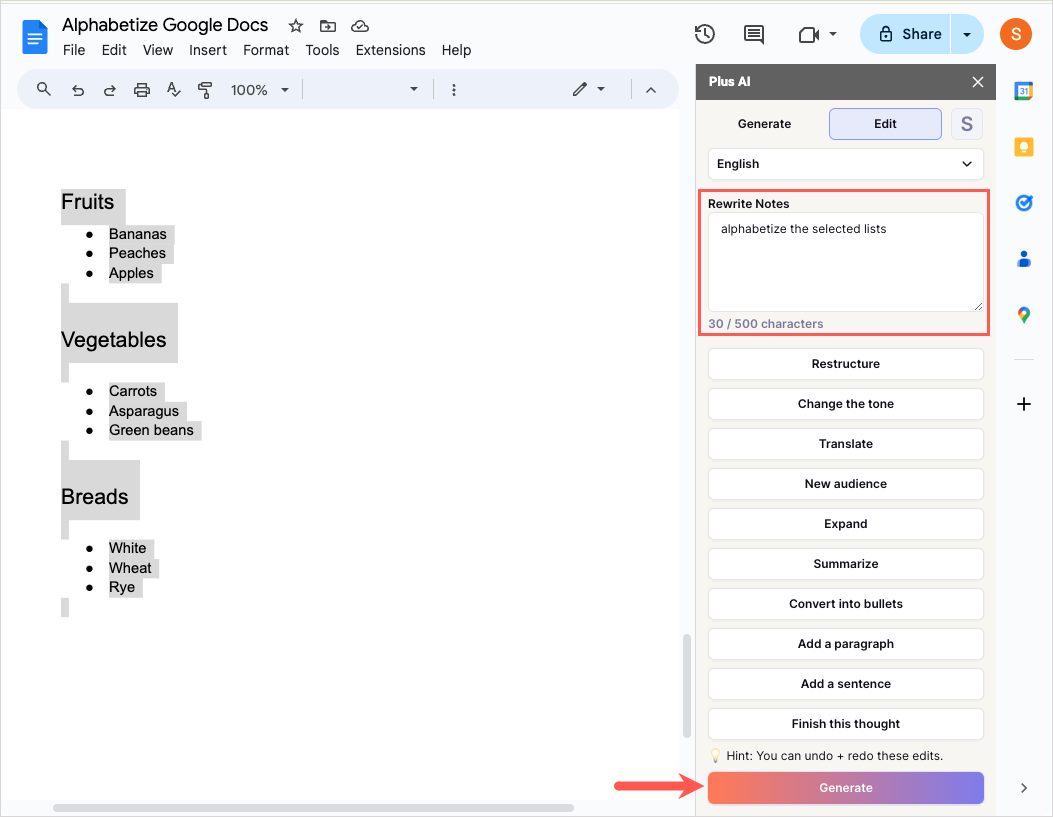This screenshot has height=817, width=1053.
Task: Click the Share button
Action: pos(906,34)
